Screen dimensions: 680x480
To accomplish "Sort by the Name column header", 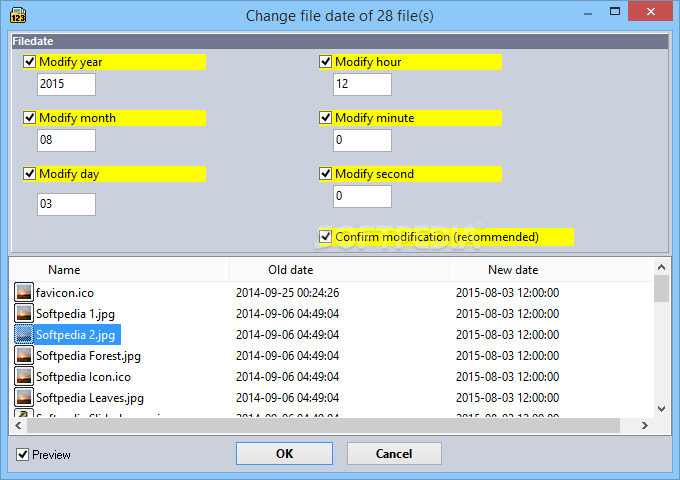I will point(119,270).
